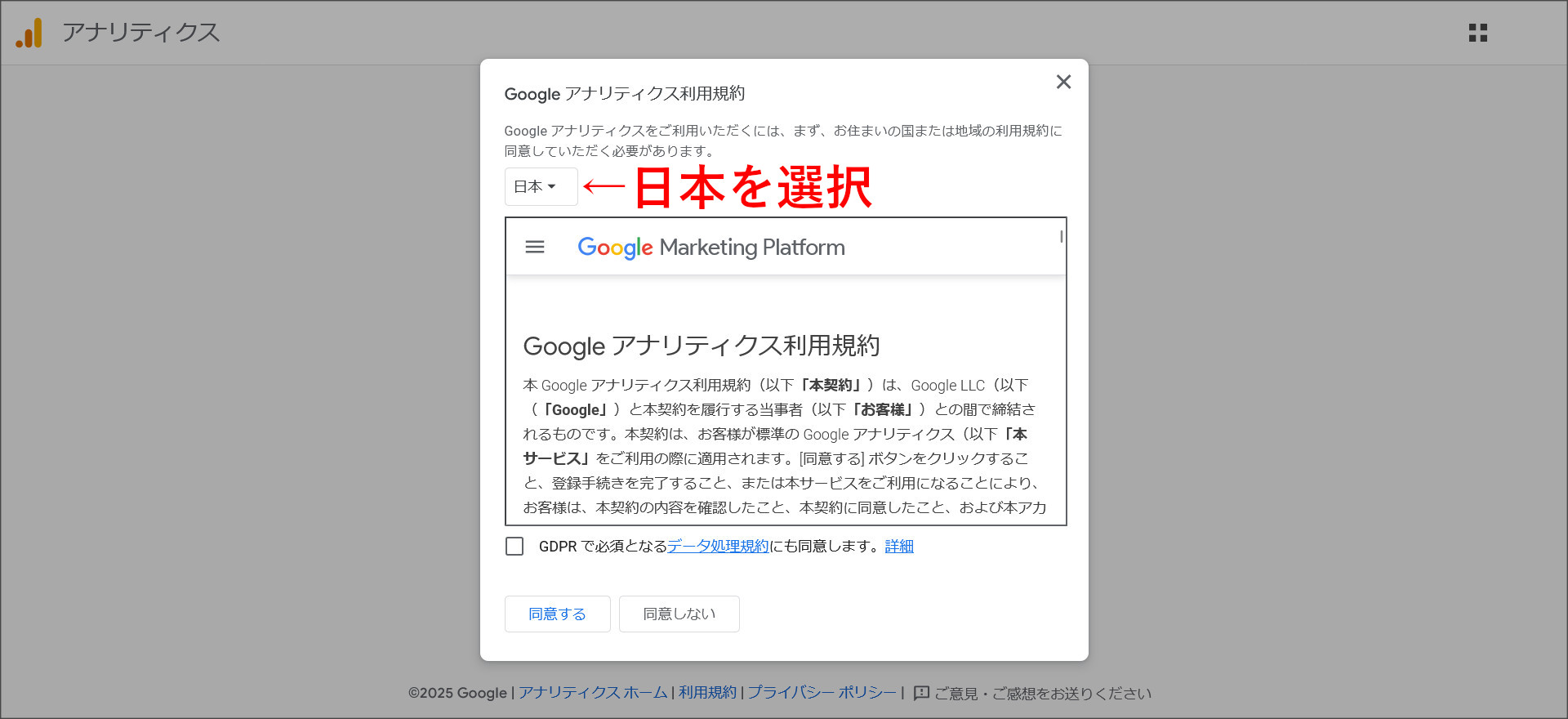Click the feedback speech bubble icon

click(x=922, y=693)
